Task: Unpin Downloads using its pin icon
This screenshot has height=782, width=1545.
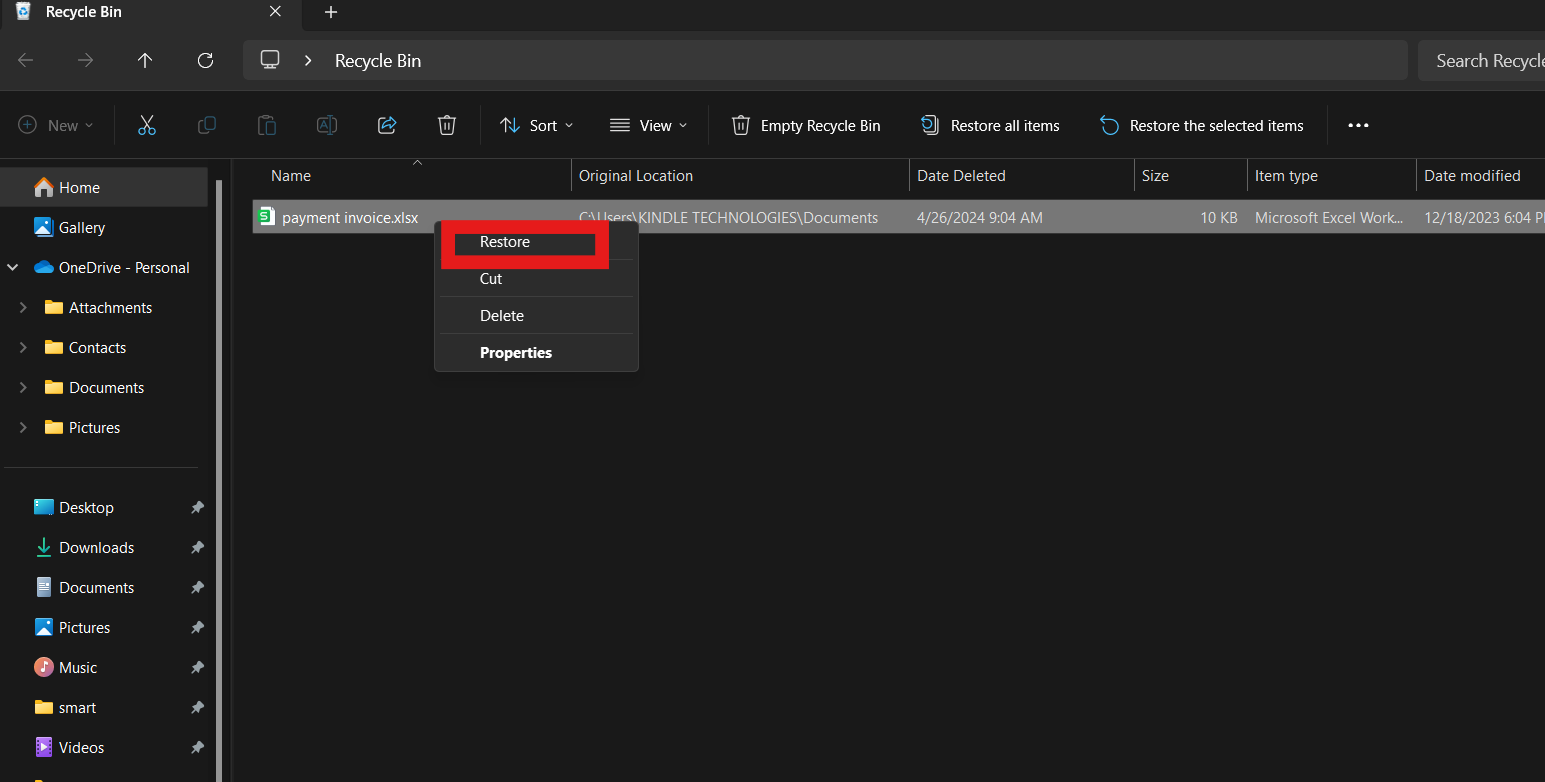Action: click(x=197, y=548)
